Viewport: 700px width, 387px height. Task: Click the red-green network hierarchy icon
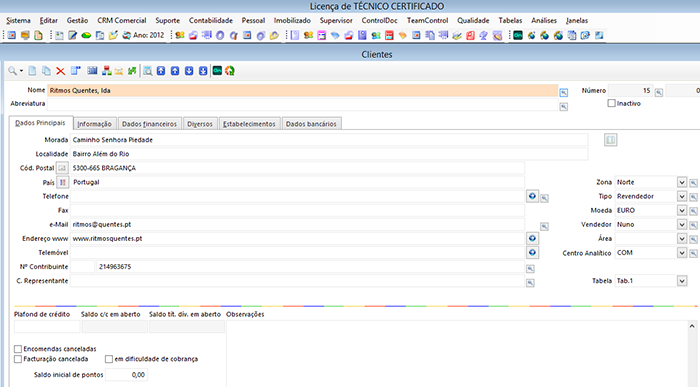[x=107, y=71]
